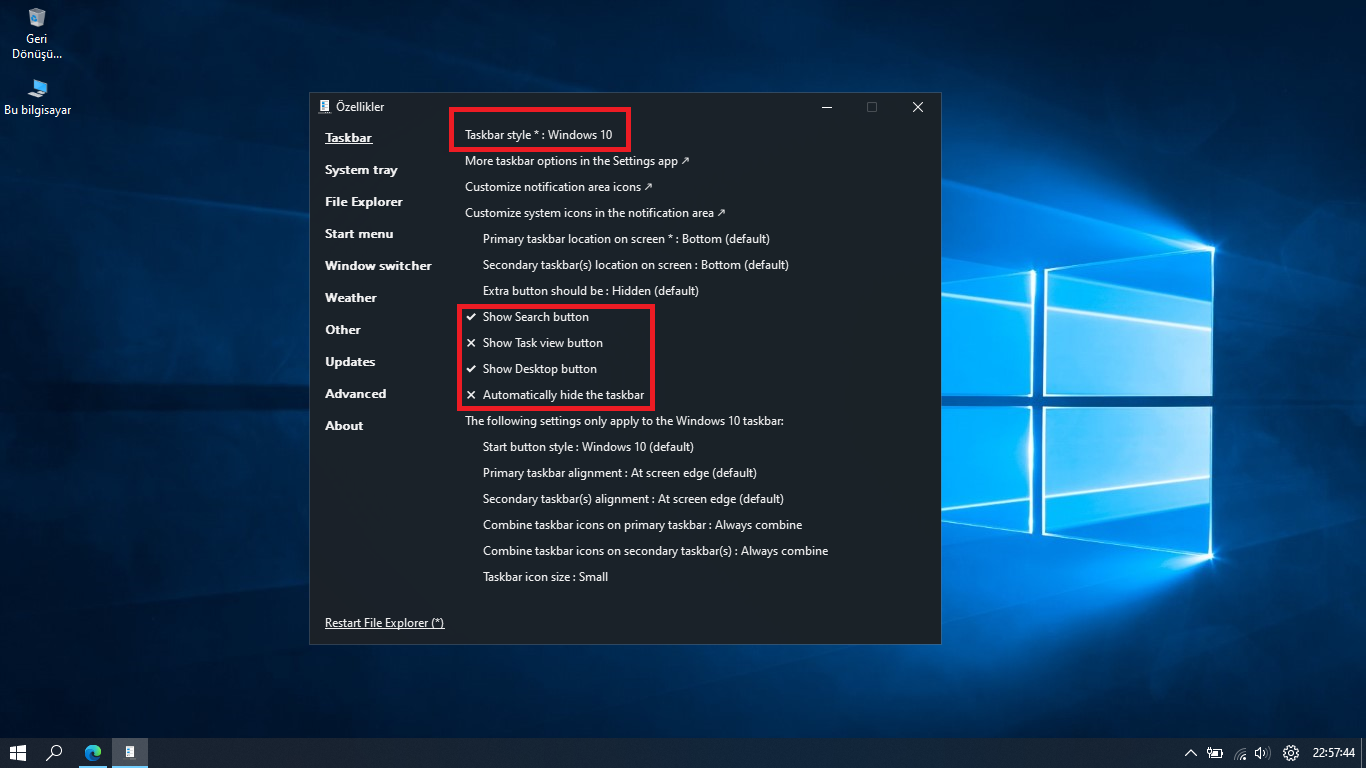Open the volume speaker tray icon
The image size is (1366, 768).
(x=1262, y=753)
